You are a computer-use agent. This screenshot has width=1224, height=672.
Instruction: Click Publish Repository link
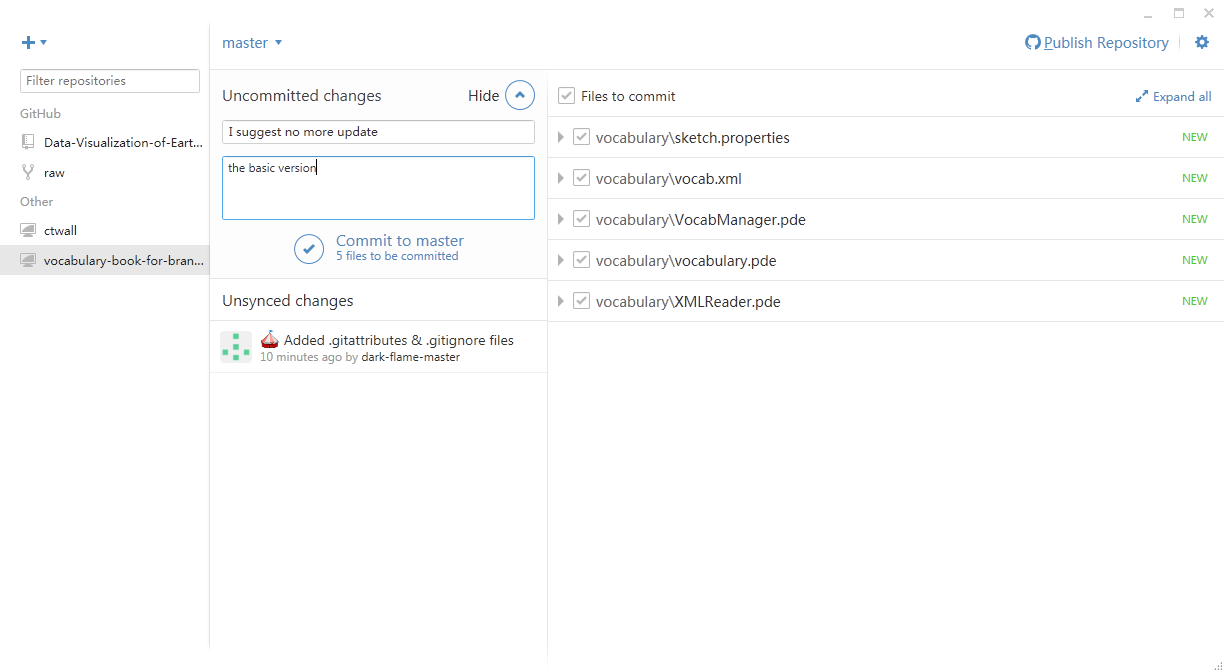click(x=1106, y=43)
